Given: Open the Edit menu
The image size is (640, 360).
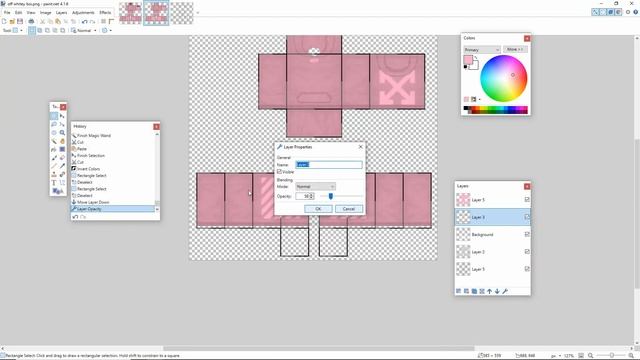Looking at the screenshot, I should coord(18,13).
